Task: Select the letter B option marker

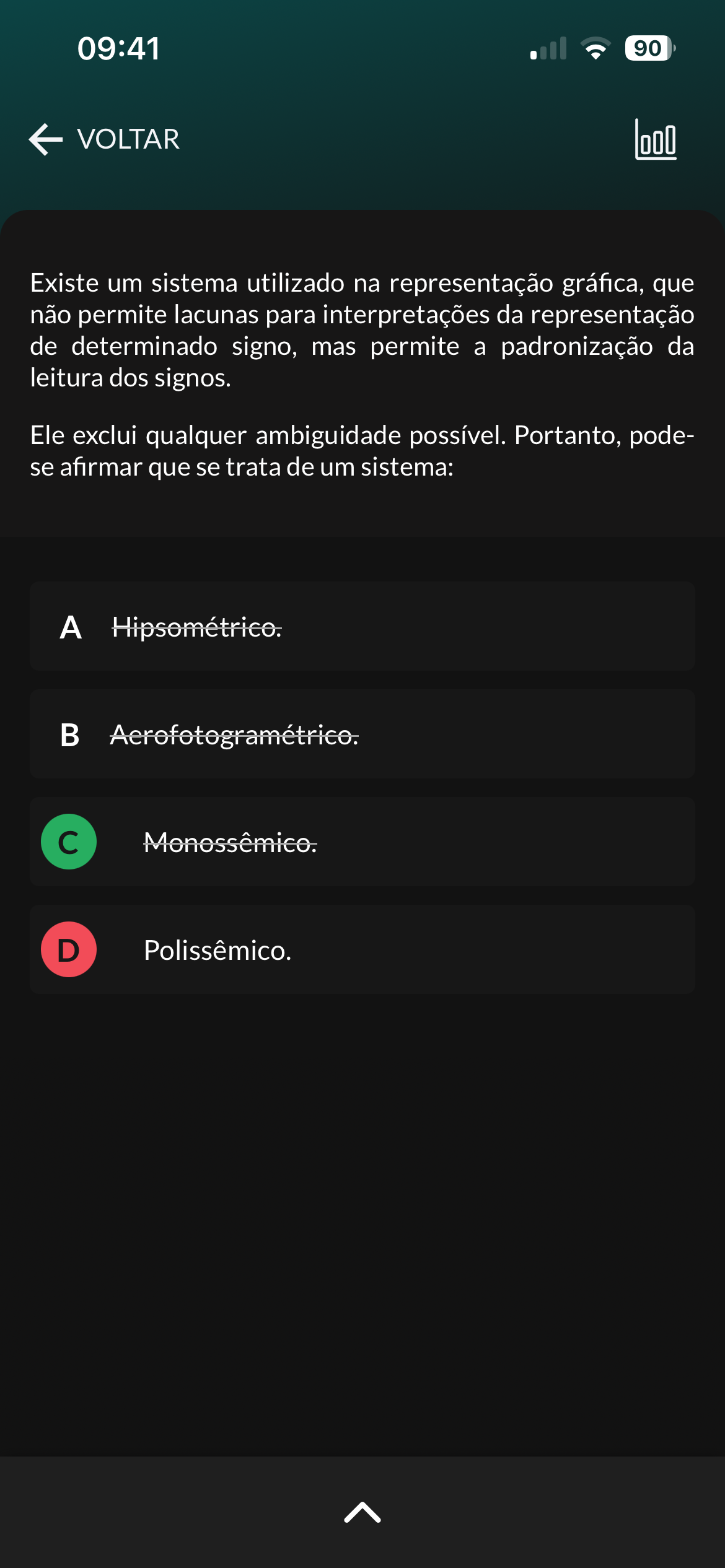Action: point(70,735)
